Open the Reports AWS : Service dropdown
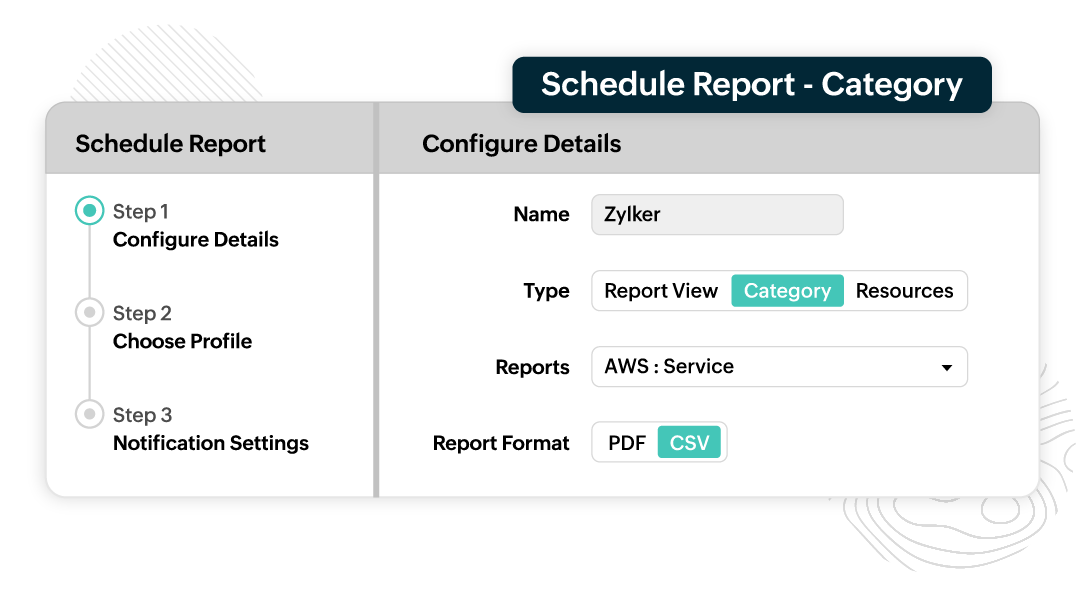 [x=779, y=367]
